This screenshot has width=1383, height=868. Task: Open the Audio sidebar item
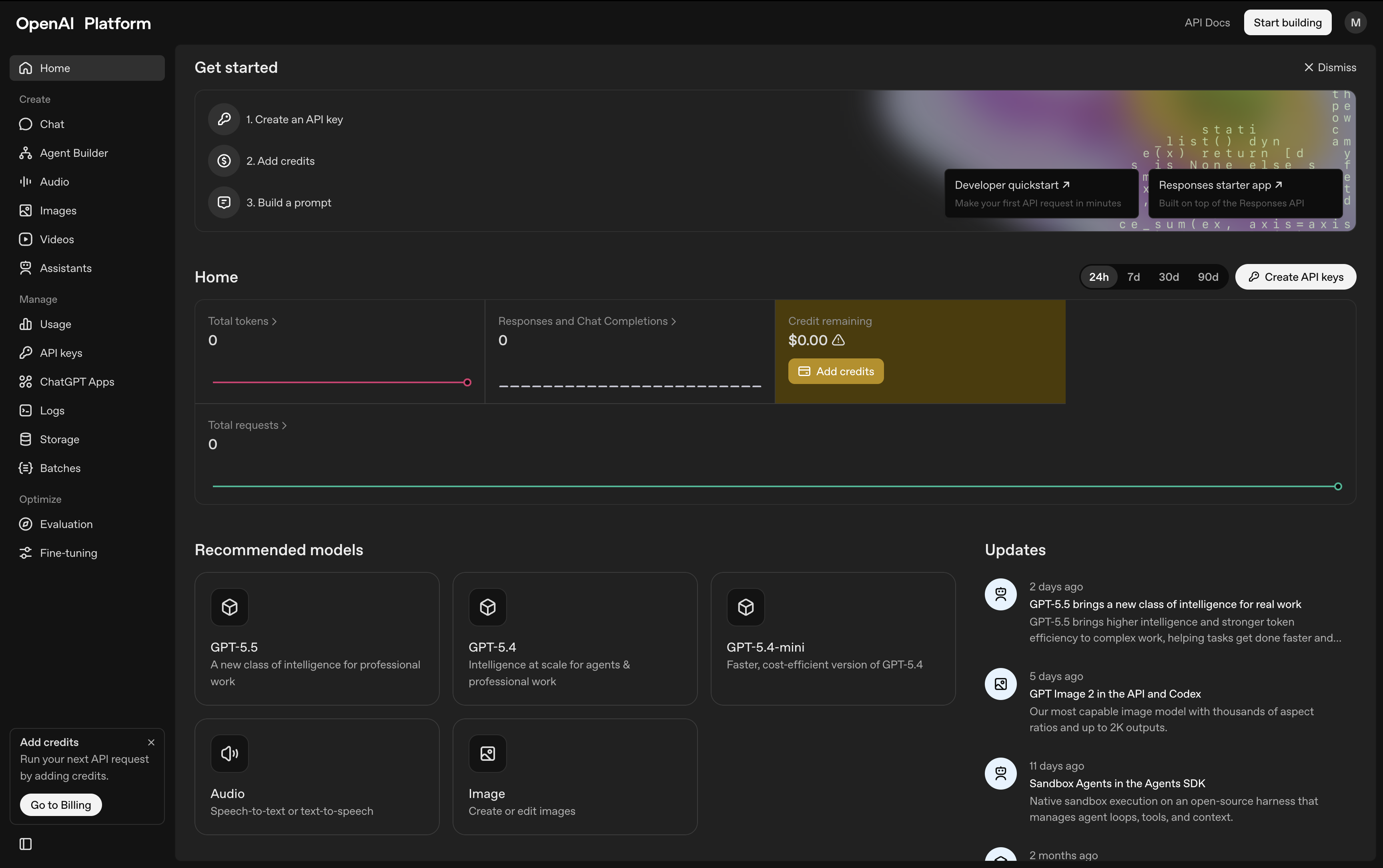pyautogui.click(x=87, y=182)
